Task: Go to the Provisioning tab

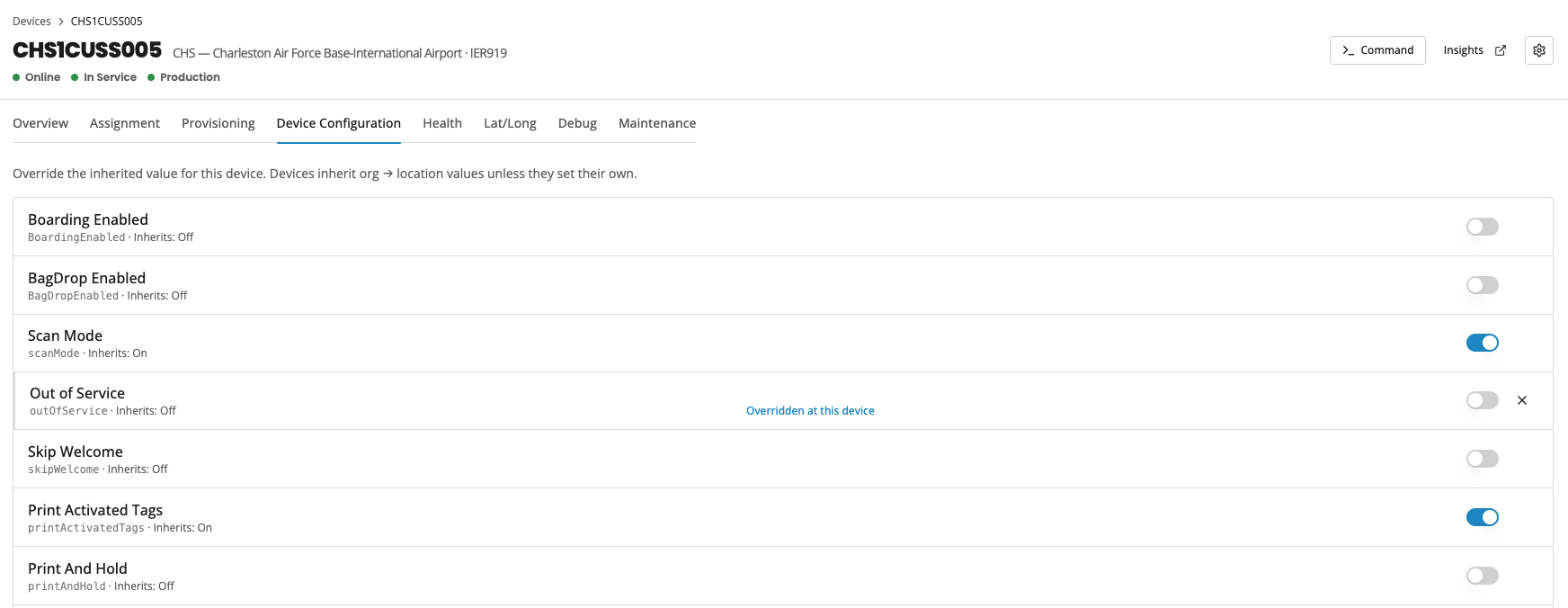Action: click(x=218, y=123)
